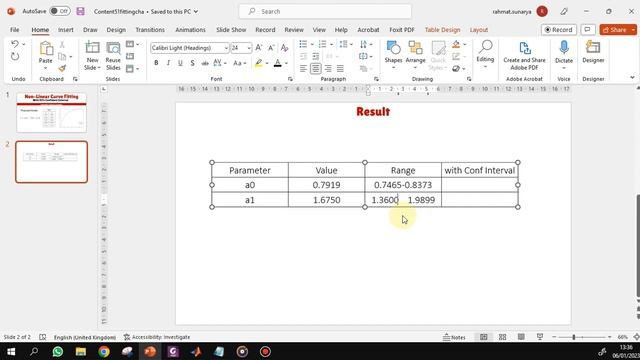Screen dimensions: 640x360
Task: Open Notes pane from status bar
Action: [x=454, y=337]
